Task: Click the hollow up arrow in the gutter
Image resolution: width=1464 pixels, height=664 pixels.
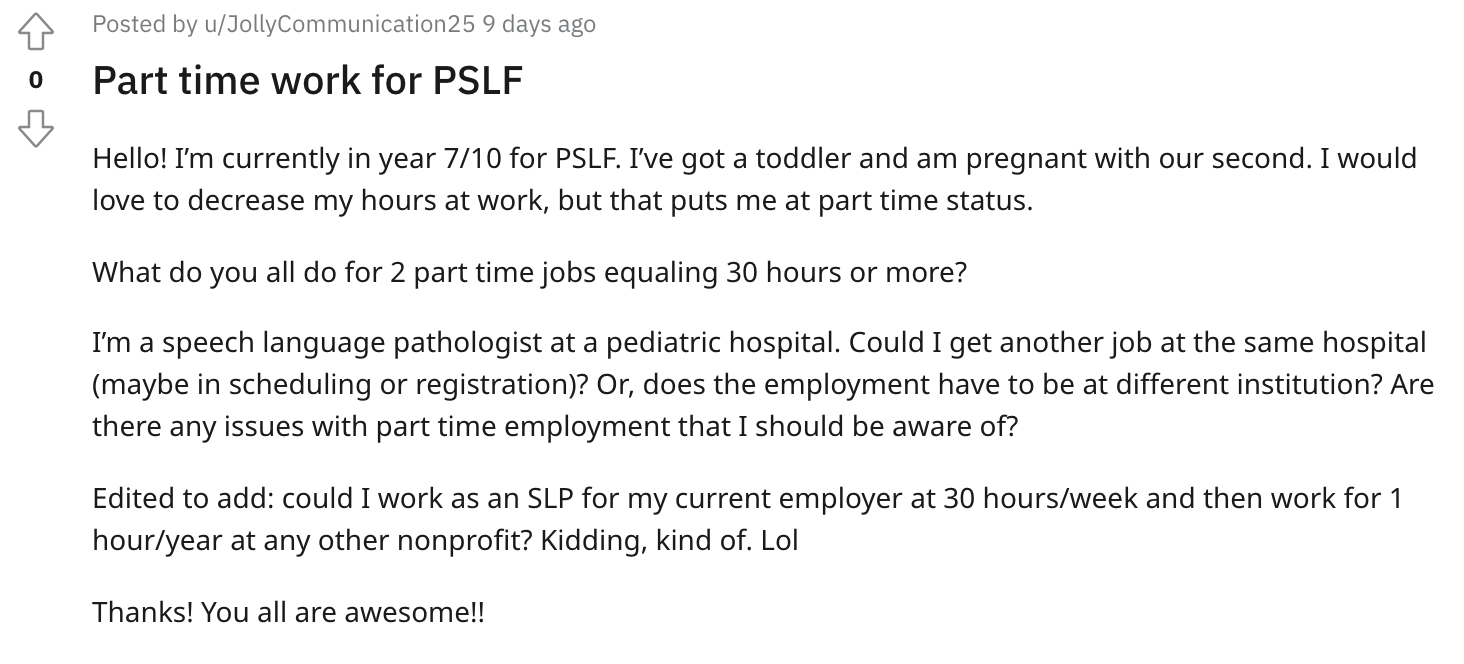Action: tap(37, 30)
